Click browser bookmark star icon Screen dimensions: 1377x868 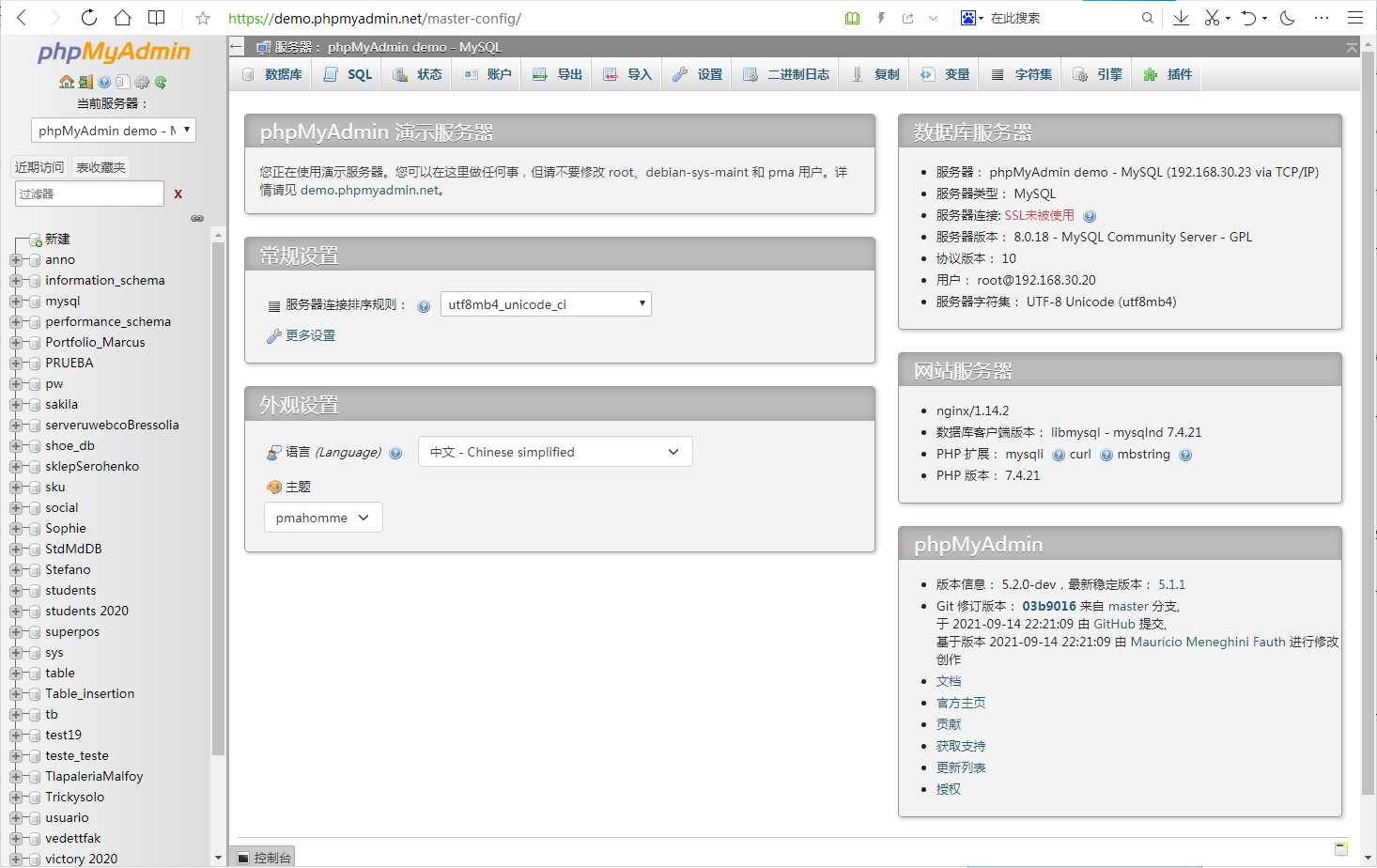pyautogui.click(x=202, y=18)
